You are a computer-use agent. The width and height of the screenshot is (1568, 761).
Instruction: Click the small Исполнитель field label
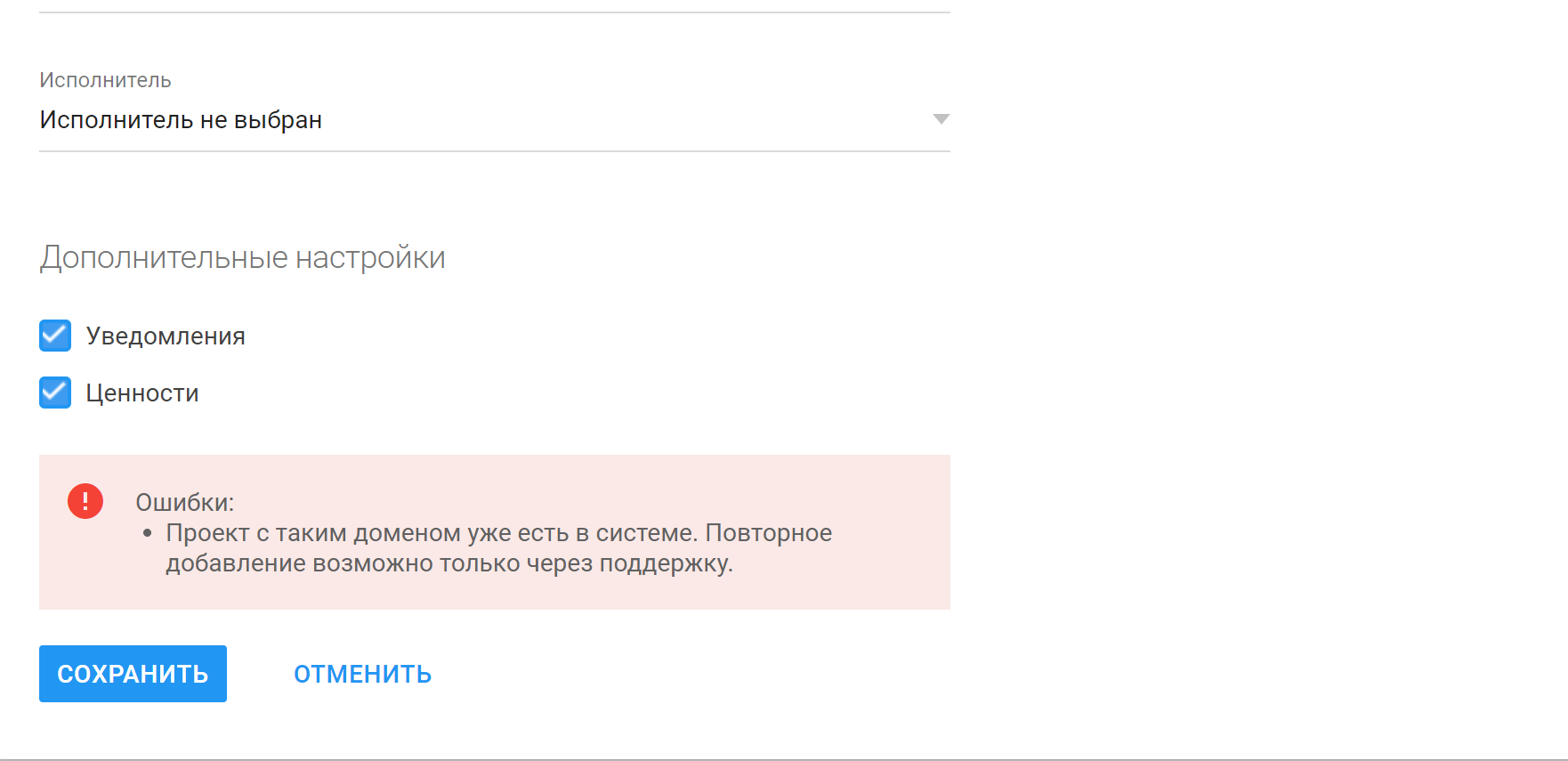pos(105,80)
